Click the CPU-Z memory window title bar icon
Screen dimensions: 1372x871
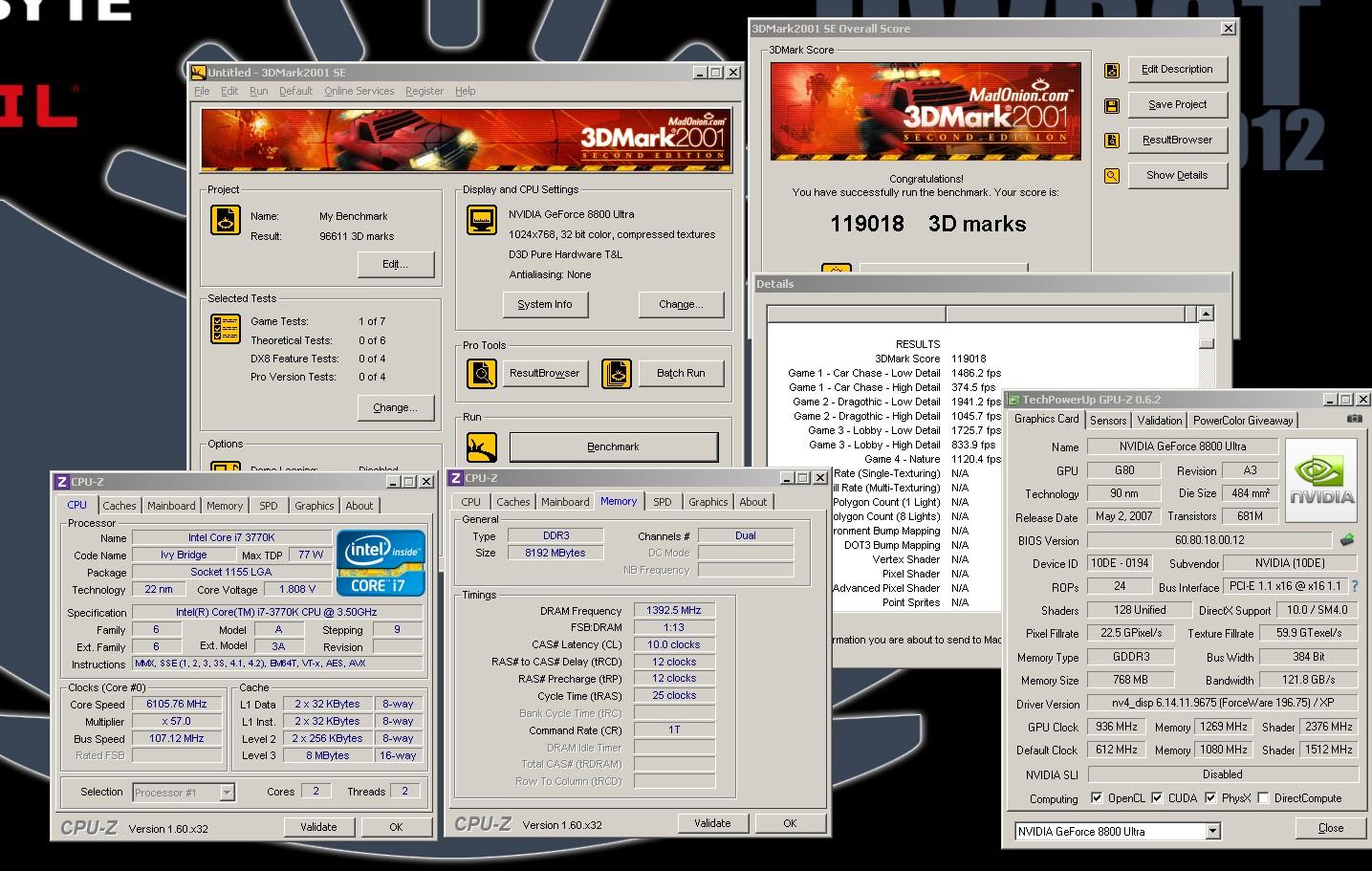coord(456,478)
